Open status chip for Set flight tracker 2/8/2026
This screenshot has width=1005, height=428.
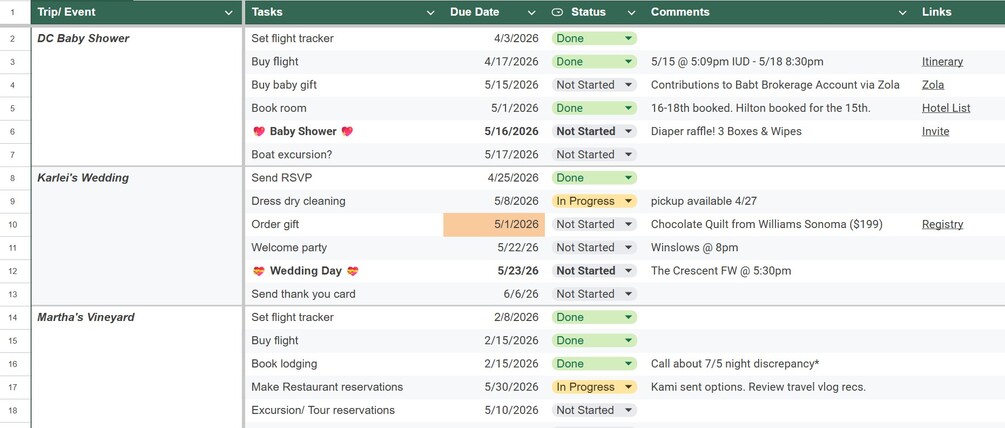pyautogui.click(x=594, y=317)
